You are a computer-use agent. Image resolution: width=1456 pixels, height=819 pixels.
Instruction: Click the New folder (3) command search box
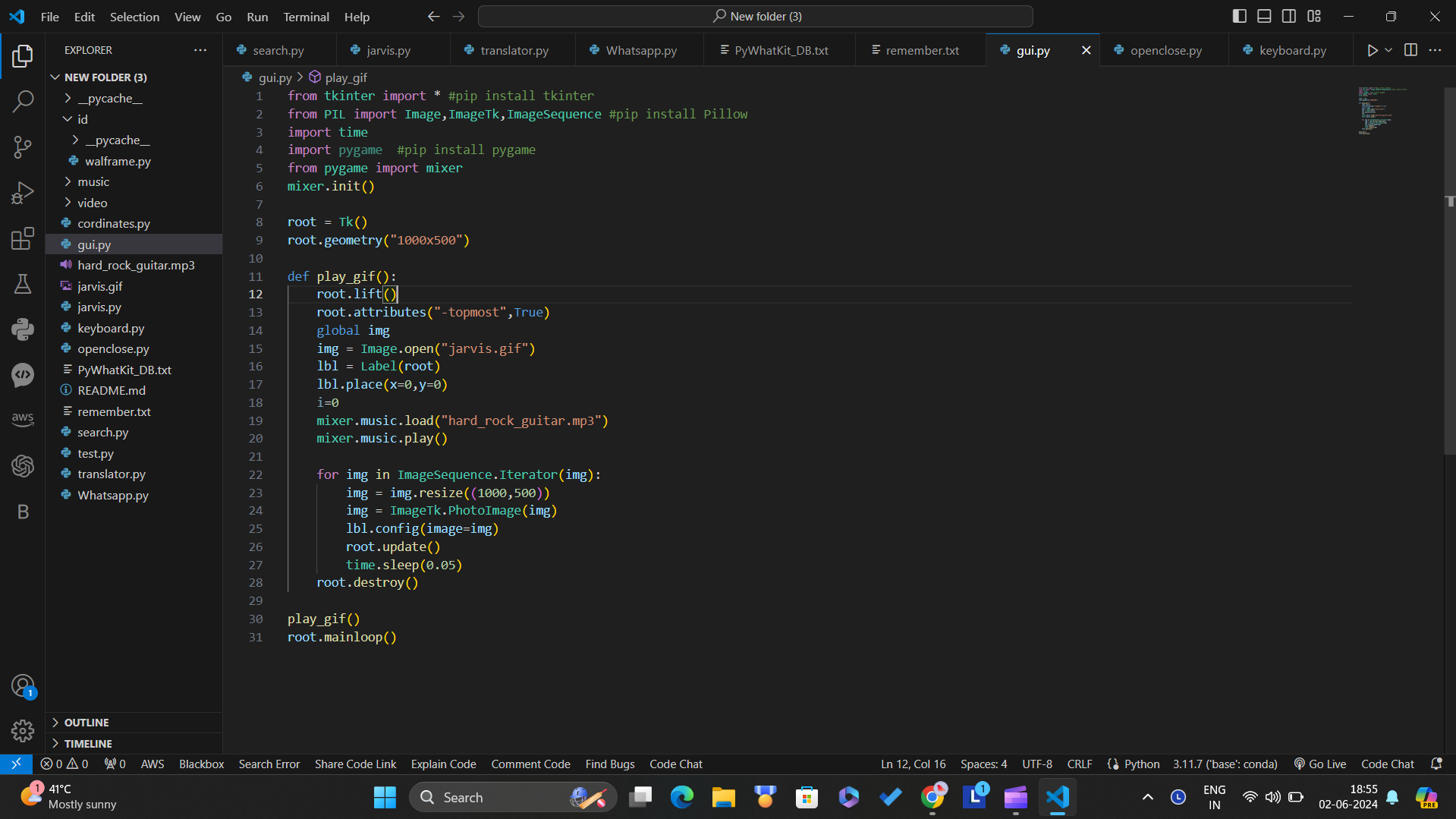756,16
